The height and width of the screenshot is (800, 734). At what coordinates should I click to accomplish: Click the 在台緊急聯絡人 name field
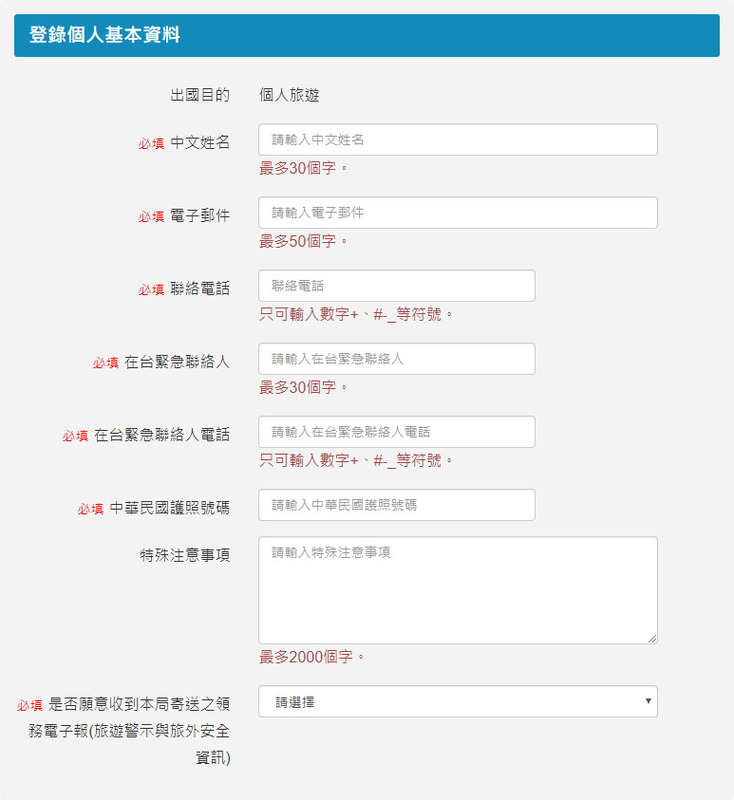[396, 359]
